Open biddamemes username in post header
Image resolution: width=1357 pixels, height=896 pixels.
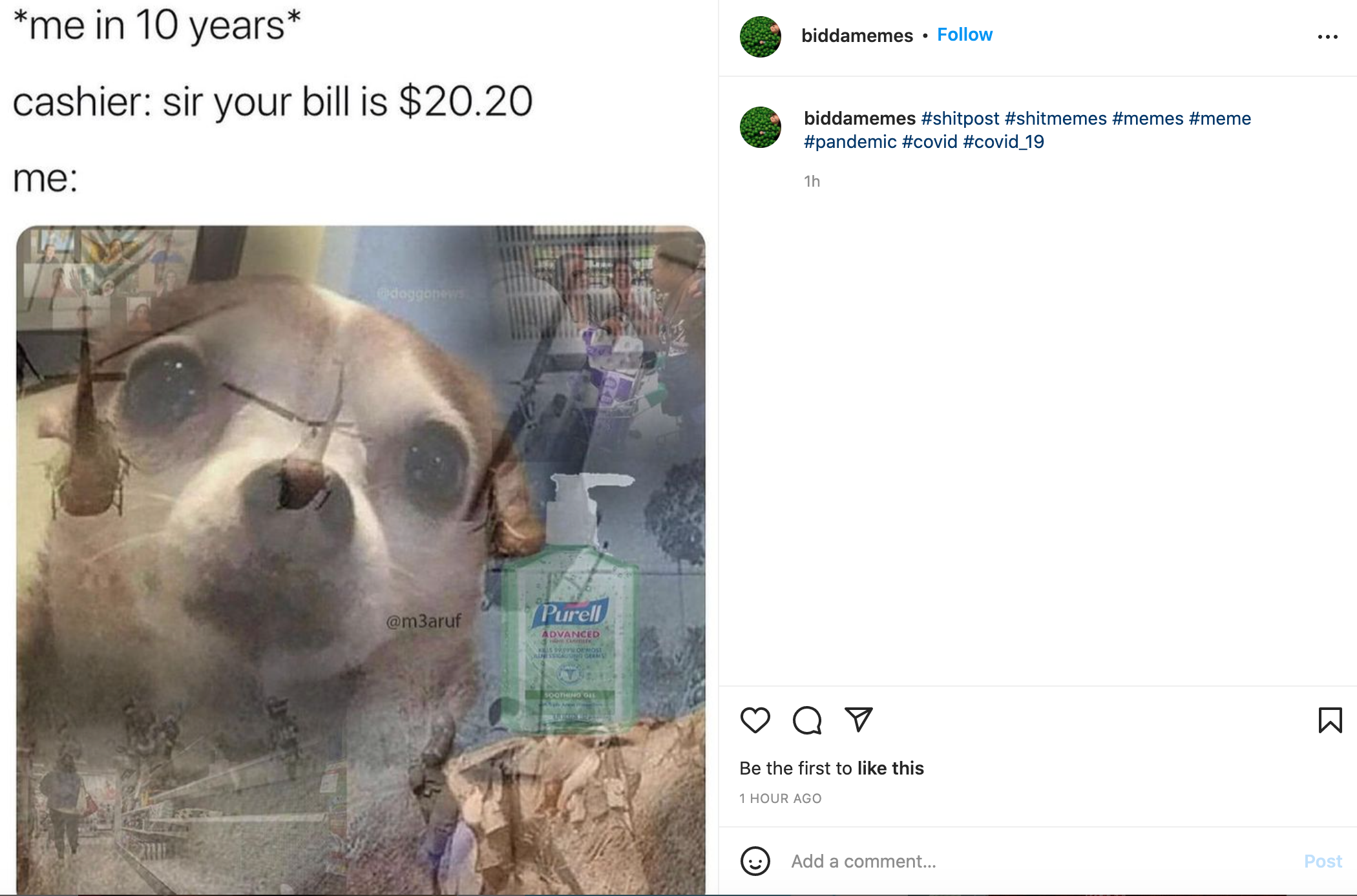[x=857, y=36]
